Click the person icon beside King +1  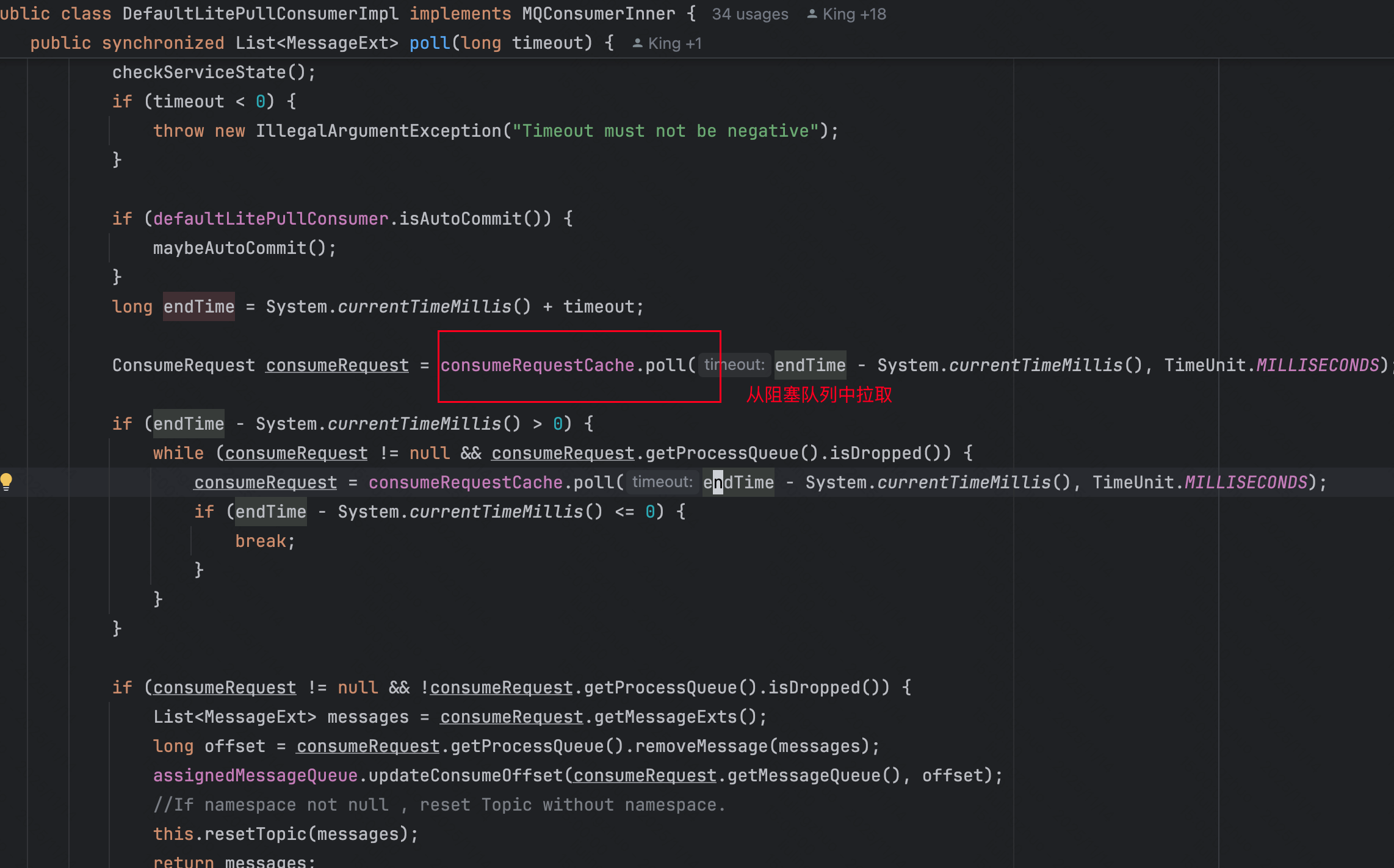tap(637, 43)
